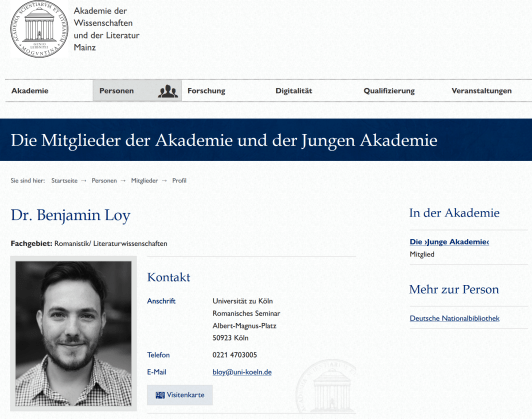Click the Mehr zur Person heading
This screenshot has width=532, height=419.
[454, 289]
